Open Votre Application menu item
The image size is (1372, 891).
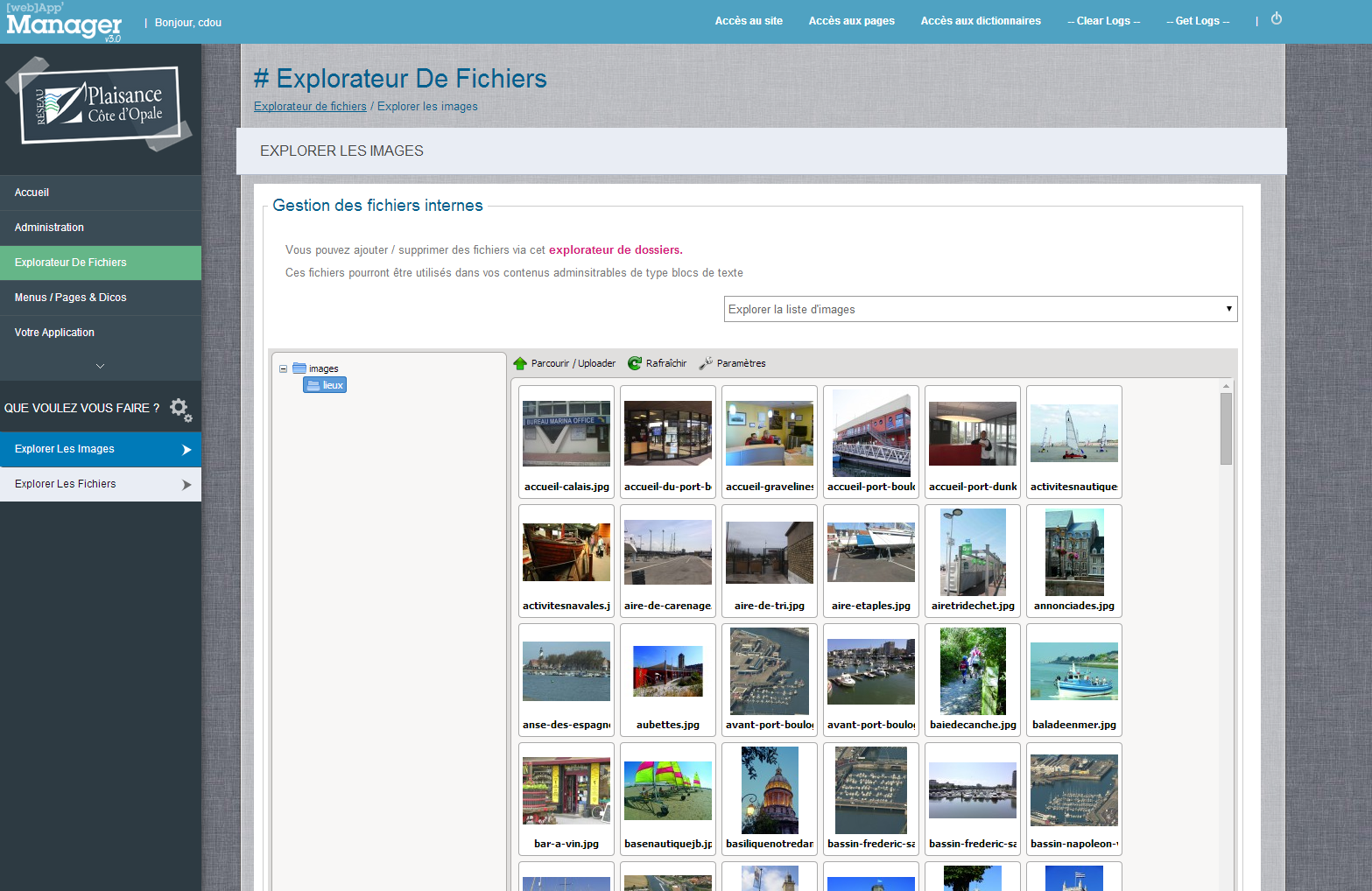[101, 333]
